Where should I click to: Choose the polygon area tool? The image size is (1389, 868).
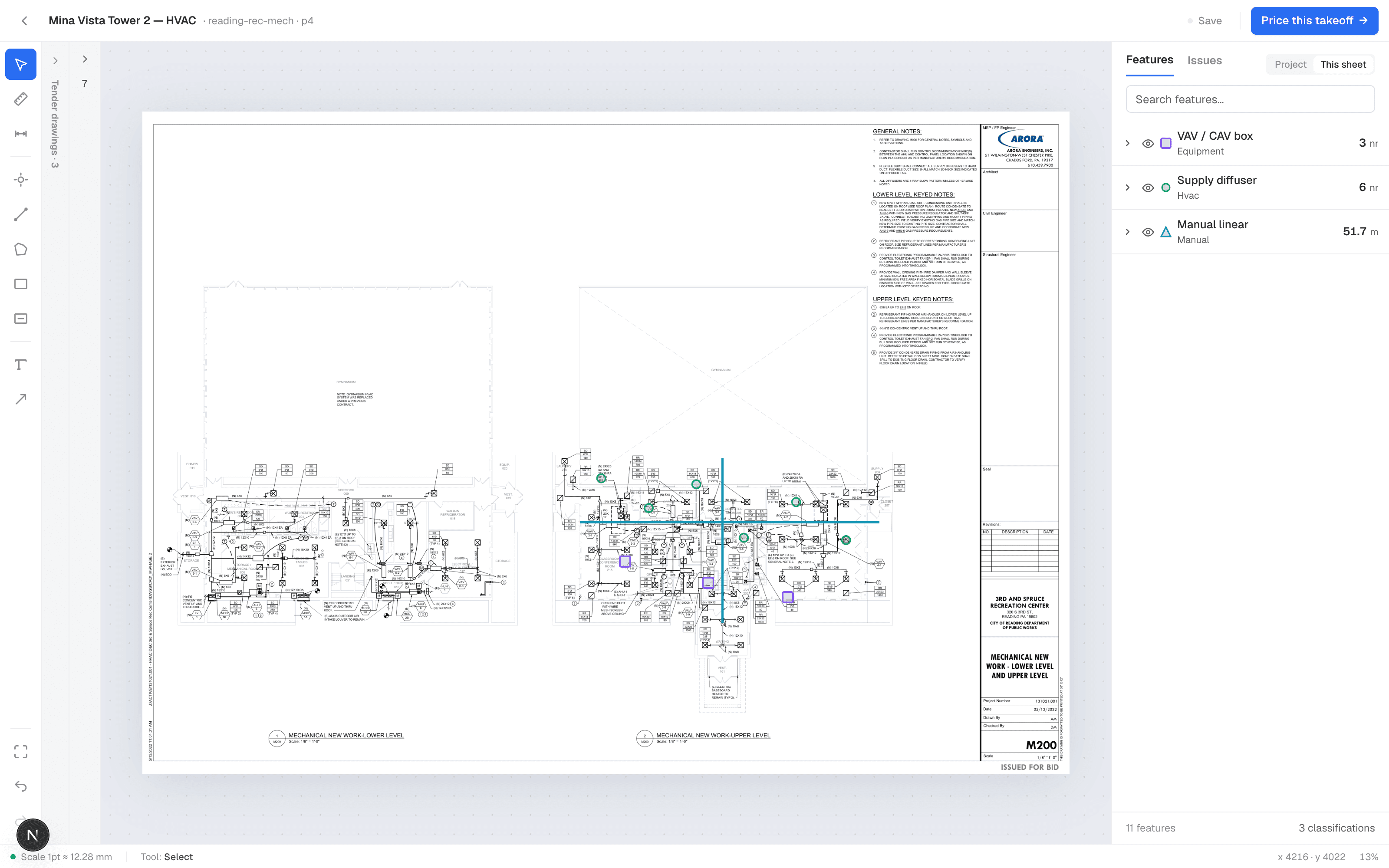21,249
